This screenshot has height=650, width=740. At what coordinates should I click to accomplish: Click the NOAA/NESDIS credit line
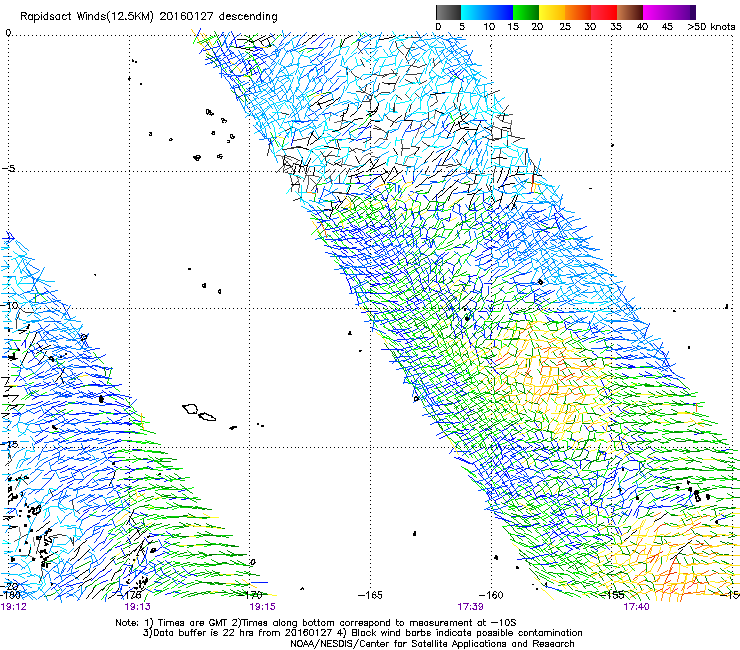pyautogui.click(x=432, y=644)
